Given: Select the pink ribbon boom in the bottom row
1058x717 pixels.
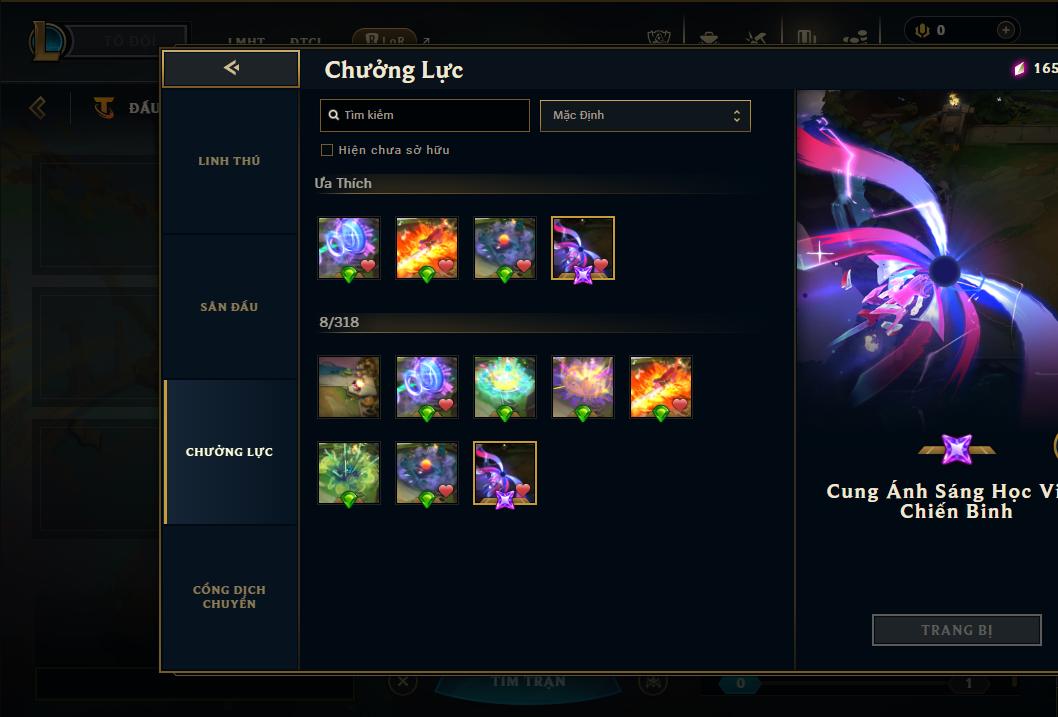Looking at the screenshot, I should [x=505, y=473].
